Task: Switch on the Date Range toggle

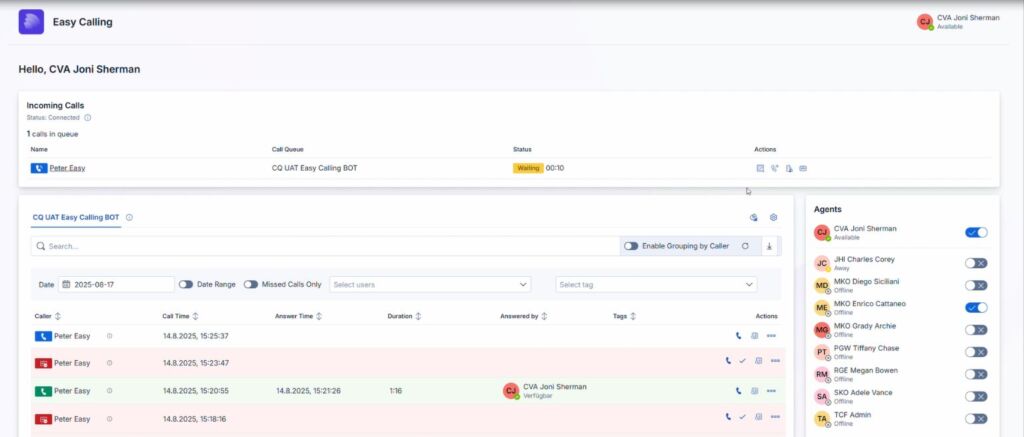Action: 186,284
